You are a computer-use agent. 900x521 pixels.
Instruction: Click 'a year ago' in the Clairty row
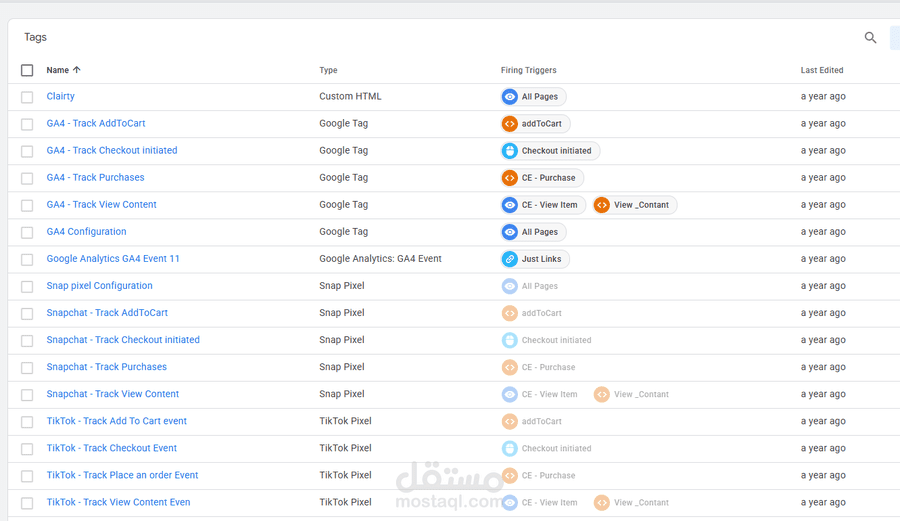point(823,96)
